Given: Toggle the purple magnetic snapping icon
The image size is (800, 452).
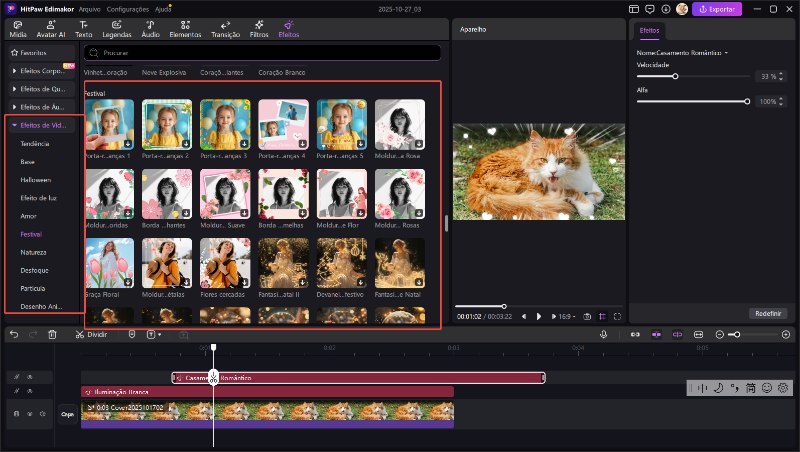Looking at the screenshot, I should point(656,334).
